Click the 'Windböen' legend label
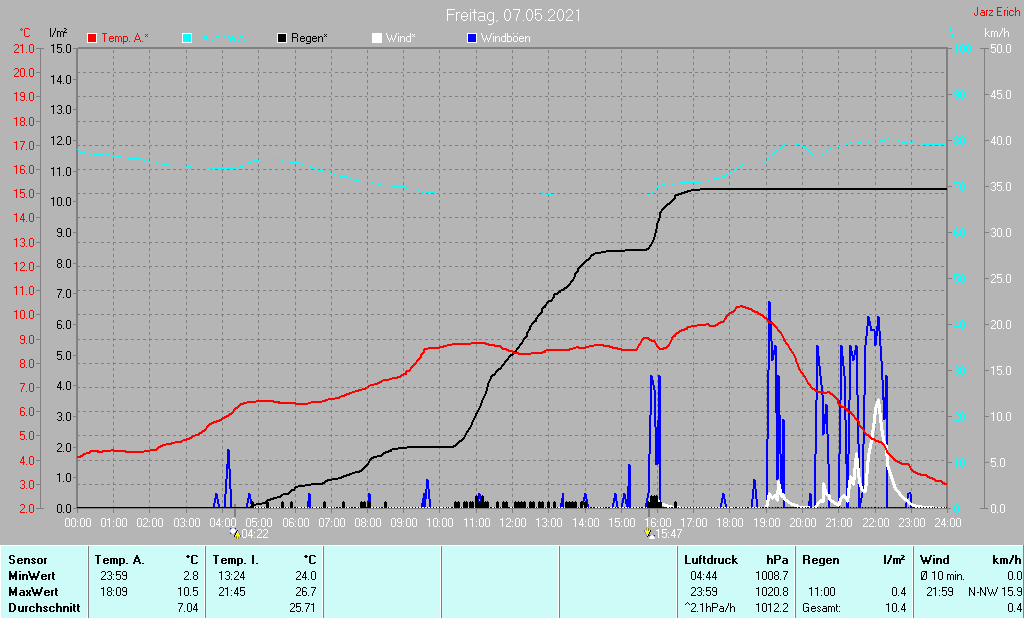This screenshot has height=618, width=1024. tap(505, 39)
